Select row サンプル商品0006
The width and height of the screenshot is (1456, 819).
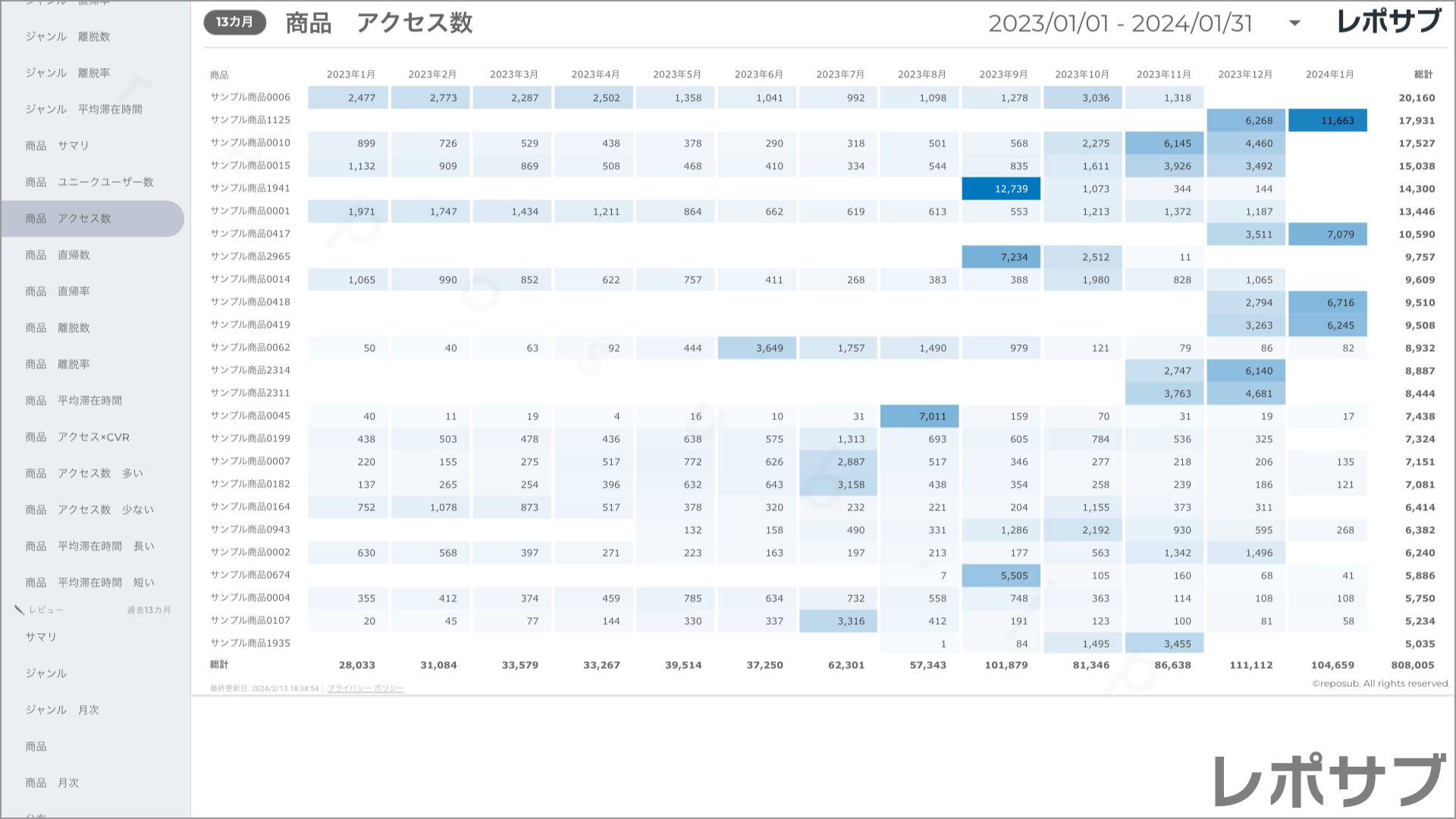pyautogui.click(x=250, y=97)
